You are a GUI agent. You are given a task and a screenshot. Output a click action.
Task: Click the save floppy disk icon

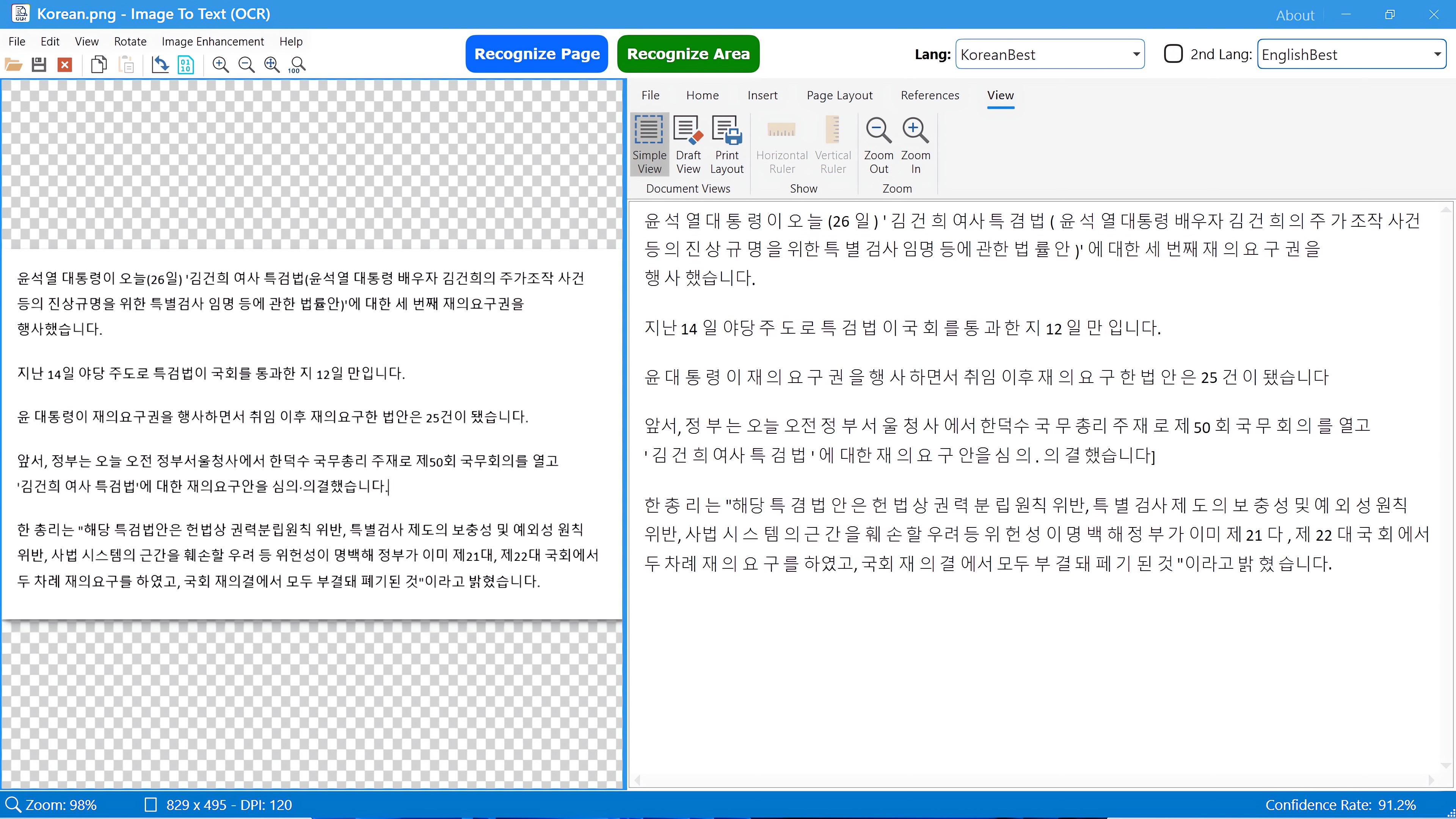click(x=39, y=64)
